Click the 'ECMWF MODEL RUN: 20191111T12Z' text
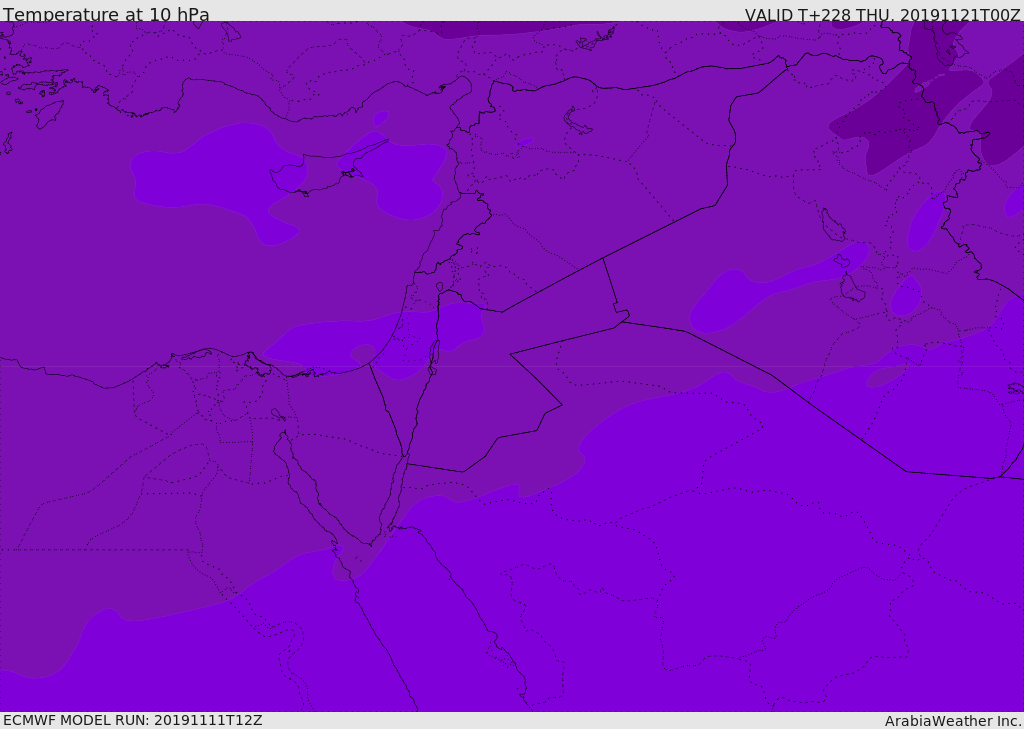 click(133, 720)
